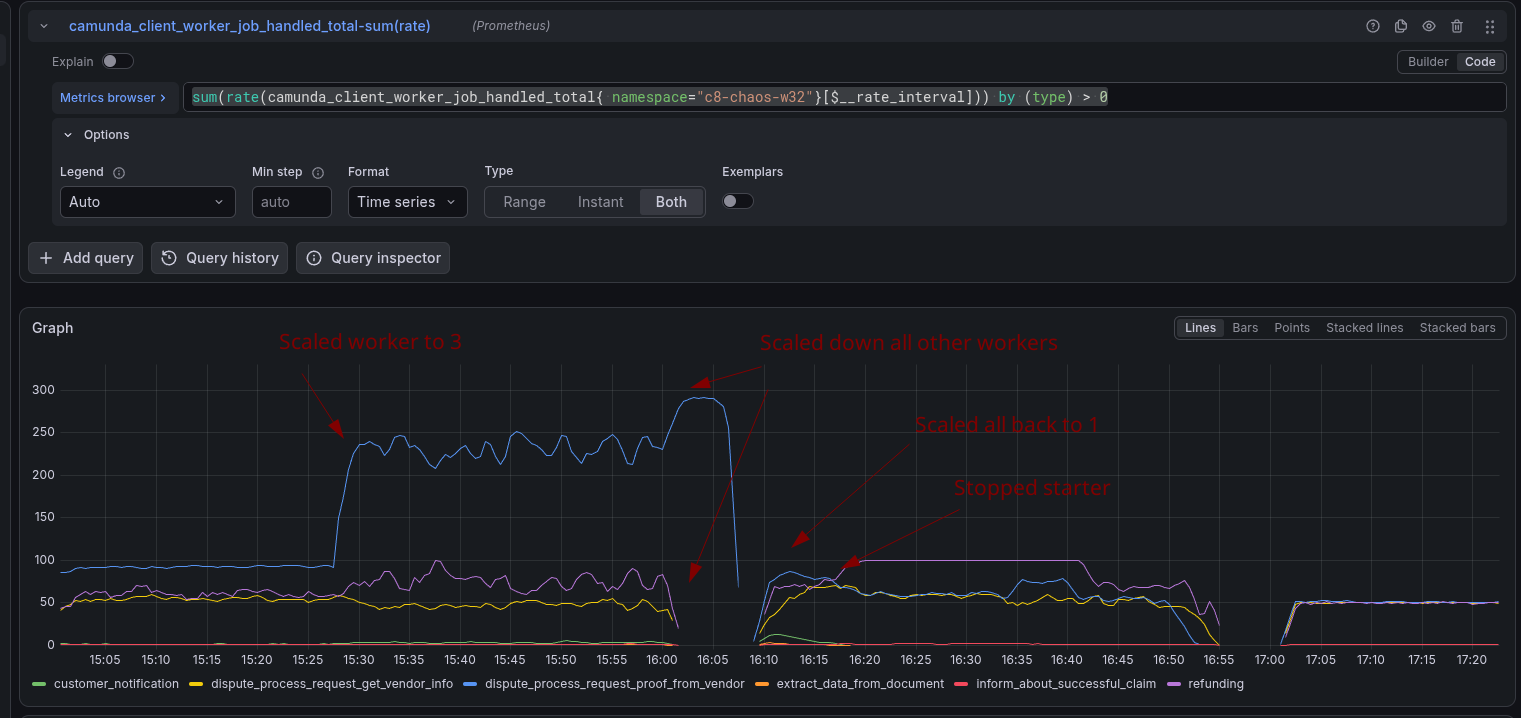Screen dimensions: 1521x718
Task: Enable the Exemplars toggle
Action: (738, 201)
